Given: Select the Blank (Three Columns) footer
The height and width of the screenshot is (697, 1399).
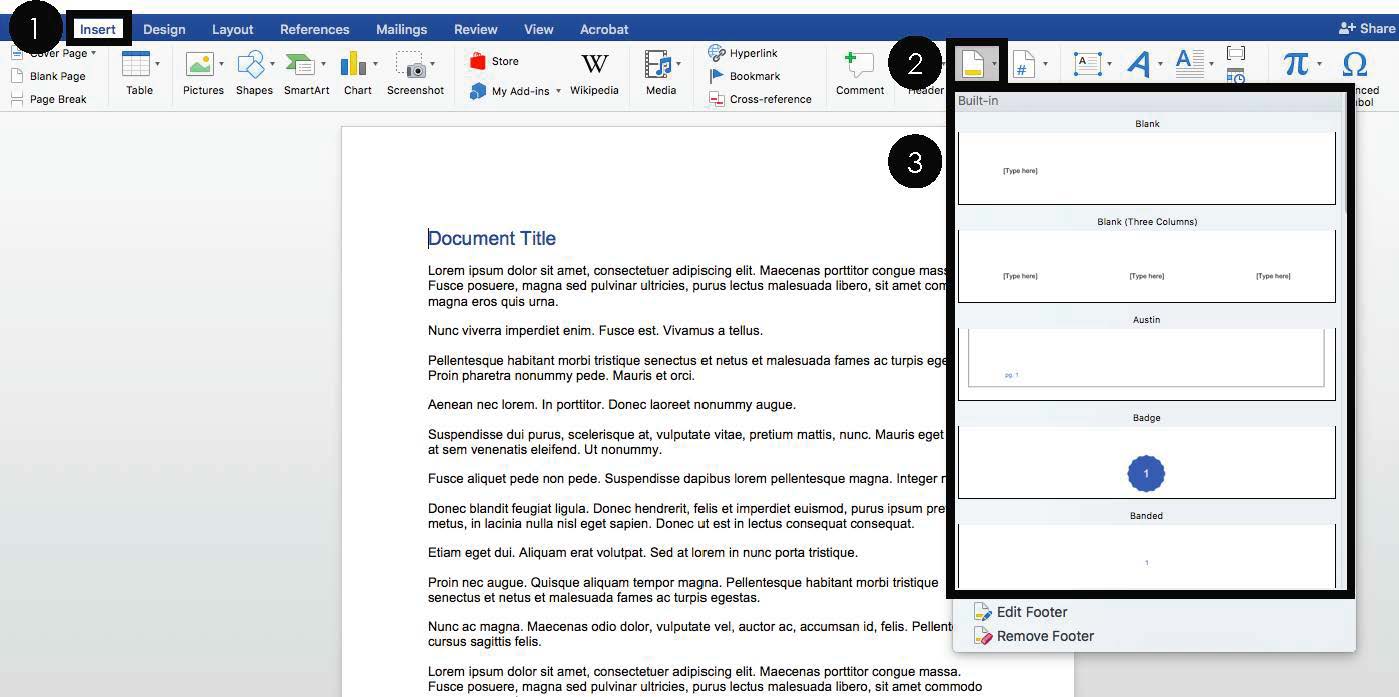Looking at the screenshot, I should (1147, 267).
